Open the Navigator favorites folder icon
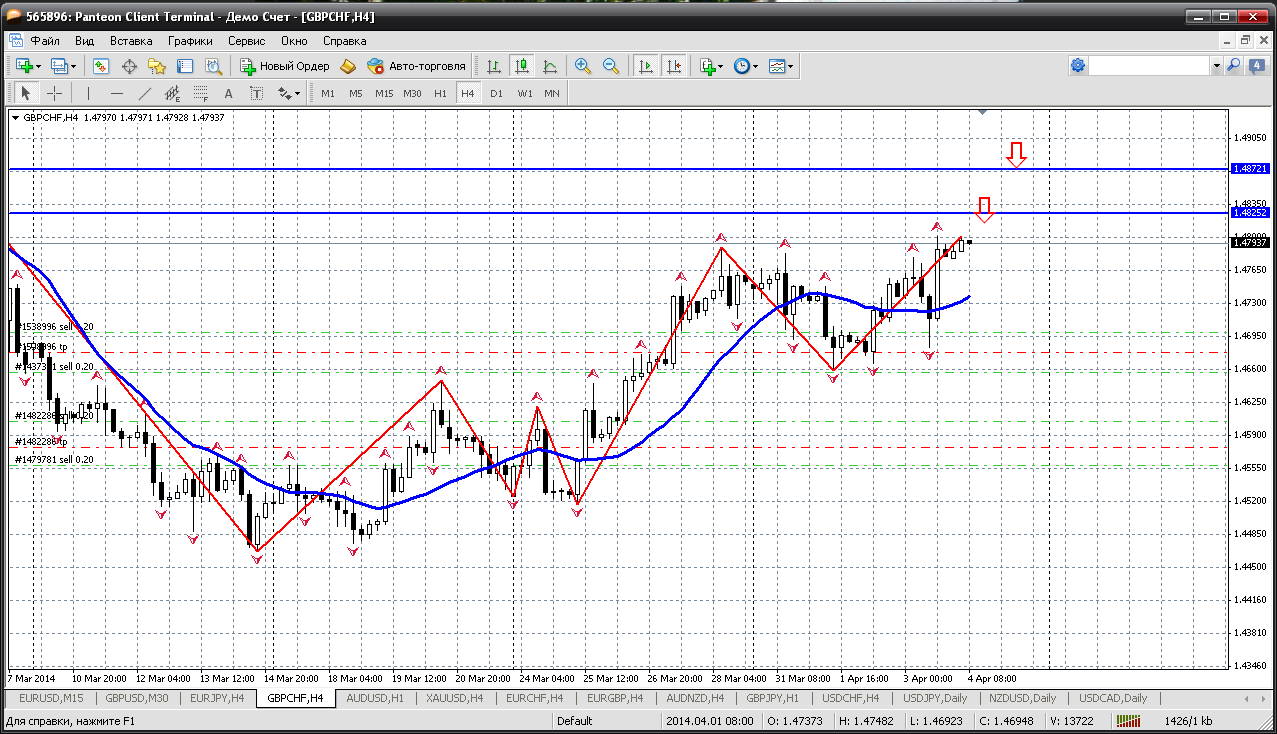Image resolution: width=1277 pixels, height=734 pixels. point(157,66)
